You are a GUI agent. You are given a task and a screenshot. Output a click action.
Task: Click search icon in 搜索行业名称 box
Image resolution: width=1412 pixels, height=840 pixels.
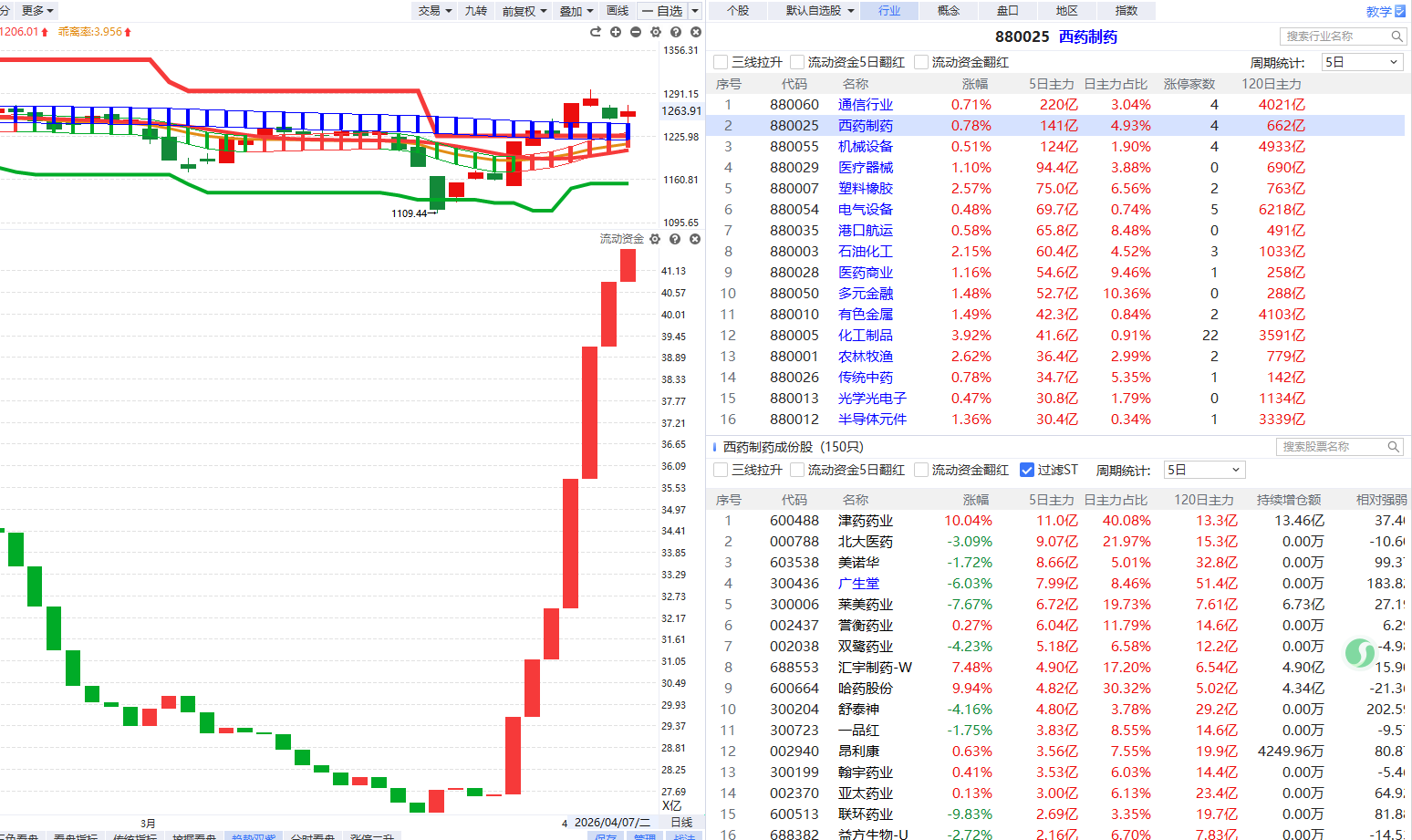[1396, 36]
